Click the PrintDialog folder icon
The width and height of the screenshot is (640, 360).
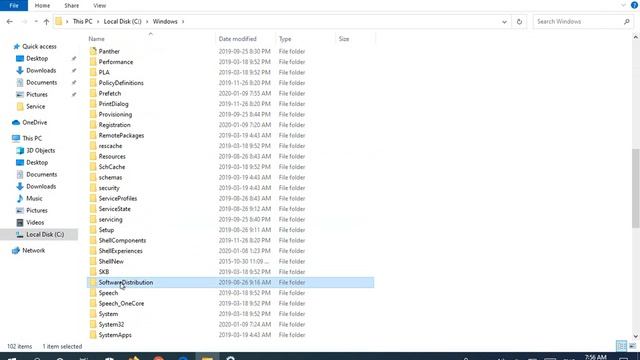[93, 104]
